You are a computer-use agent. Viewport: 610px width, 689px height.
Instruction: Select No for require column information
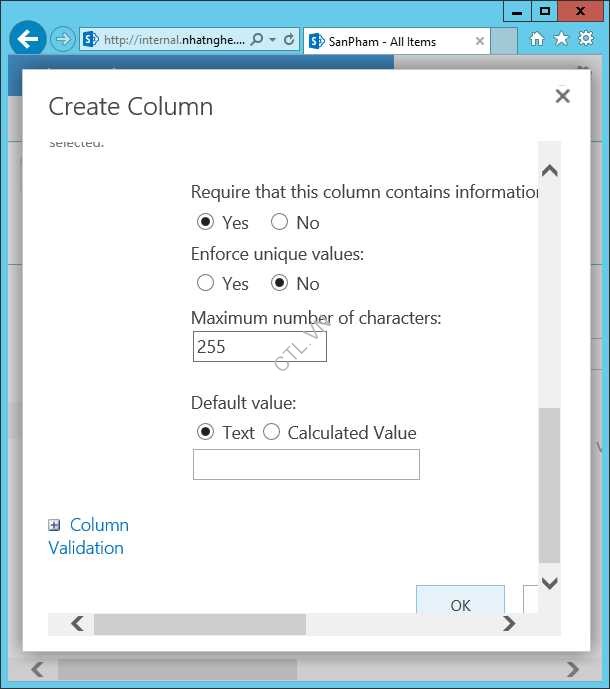(x=280, y=222)
